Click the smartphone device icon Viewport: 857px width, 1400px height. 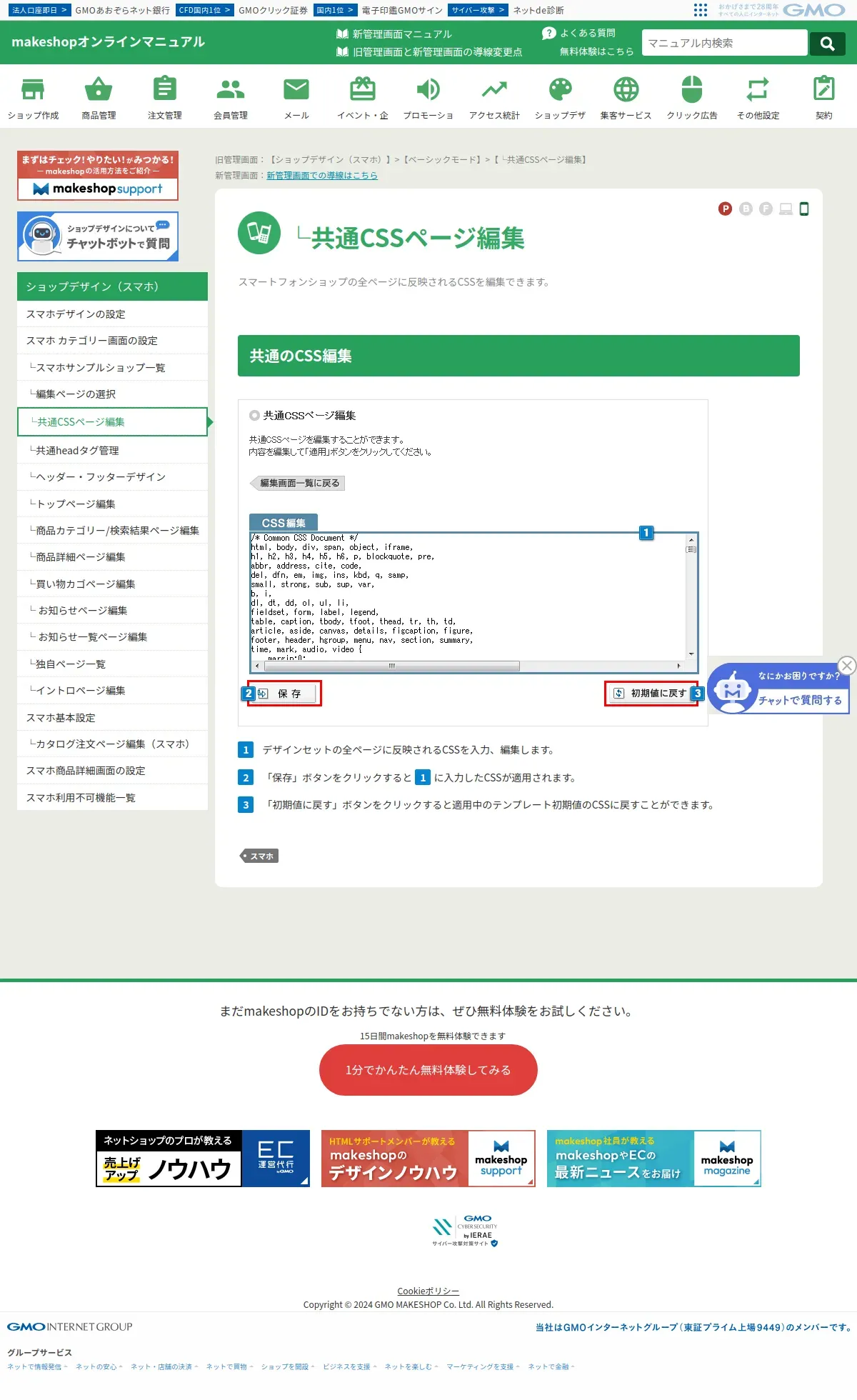point(804,209)
